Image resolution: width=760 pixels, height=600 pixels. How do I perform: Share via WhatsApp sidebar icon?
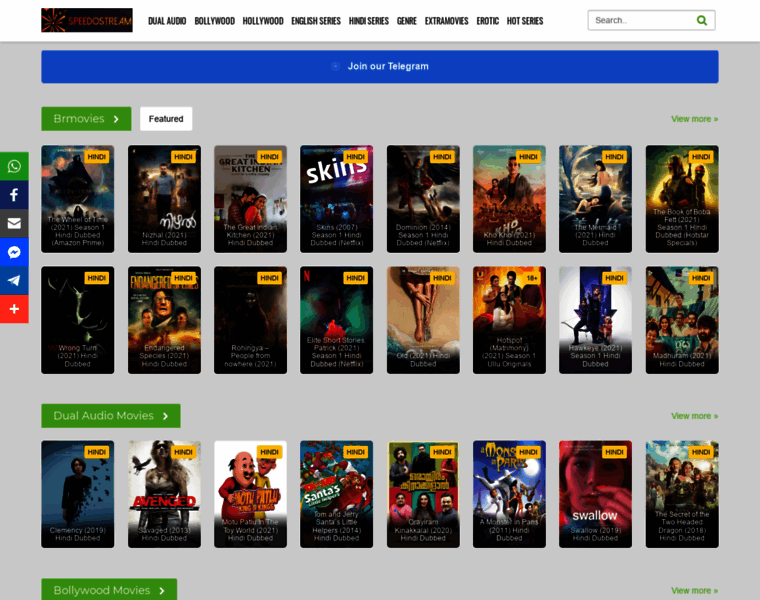14,166
